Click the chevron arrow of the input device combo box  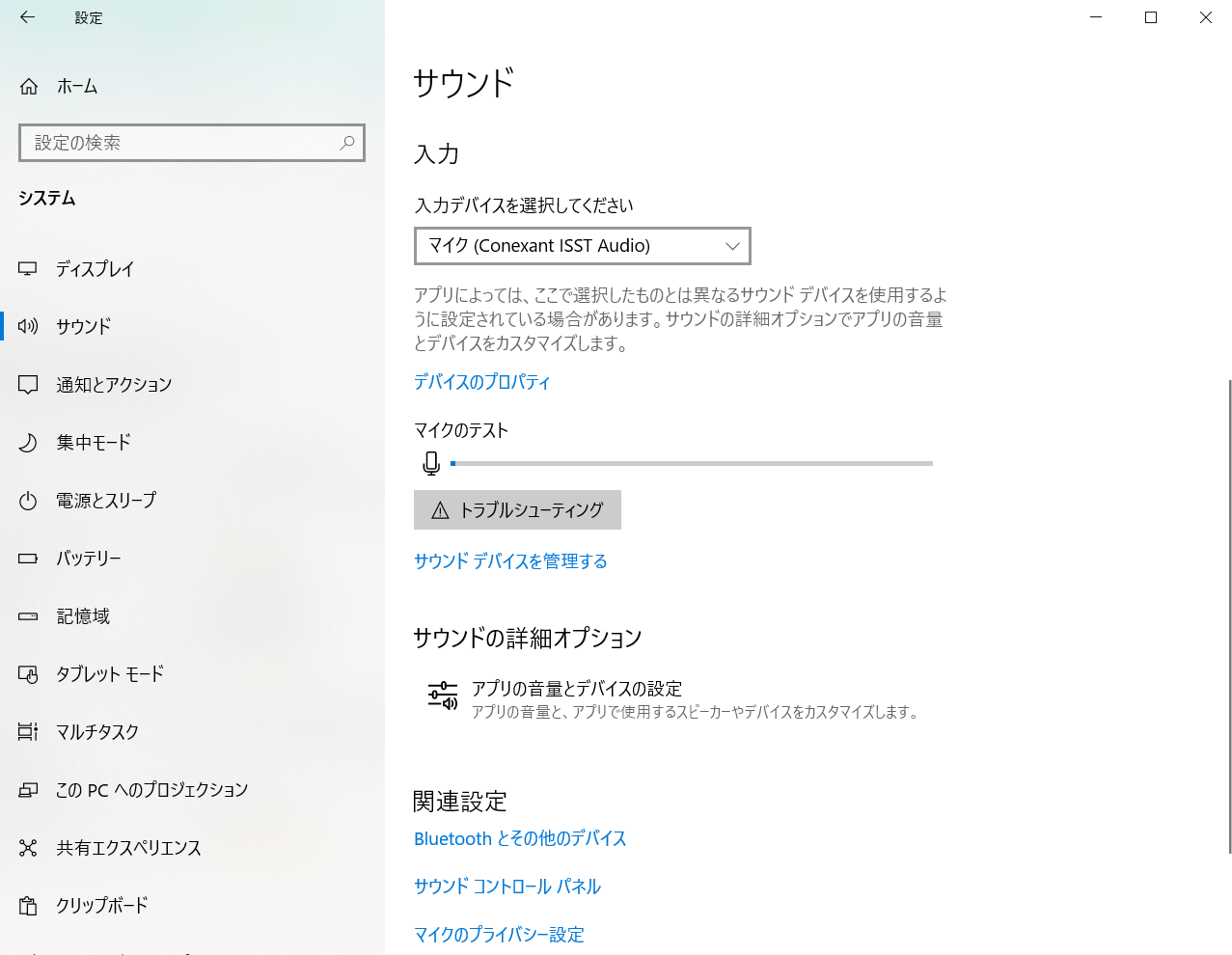click(732, 246)
